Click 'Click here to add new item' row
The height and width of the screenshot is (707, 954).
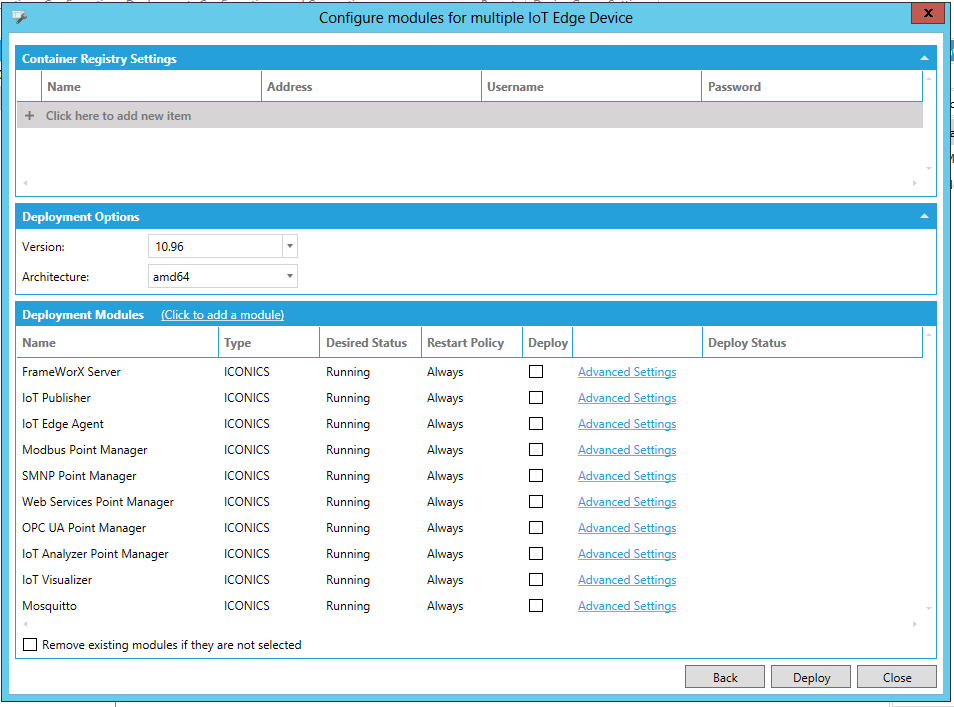470,116
